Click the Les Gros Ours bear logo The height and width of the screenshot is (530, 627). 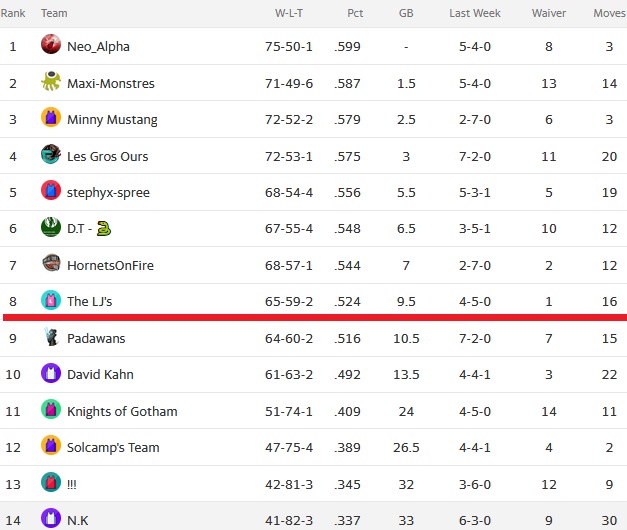tap(51, 154)
